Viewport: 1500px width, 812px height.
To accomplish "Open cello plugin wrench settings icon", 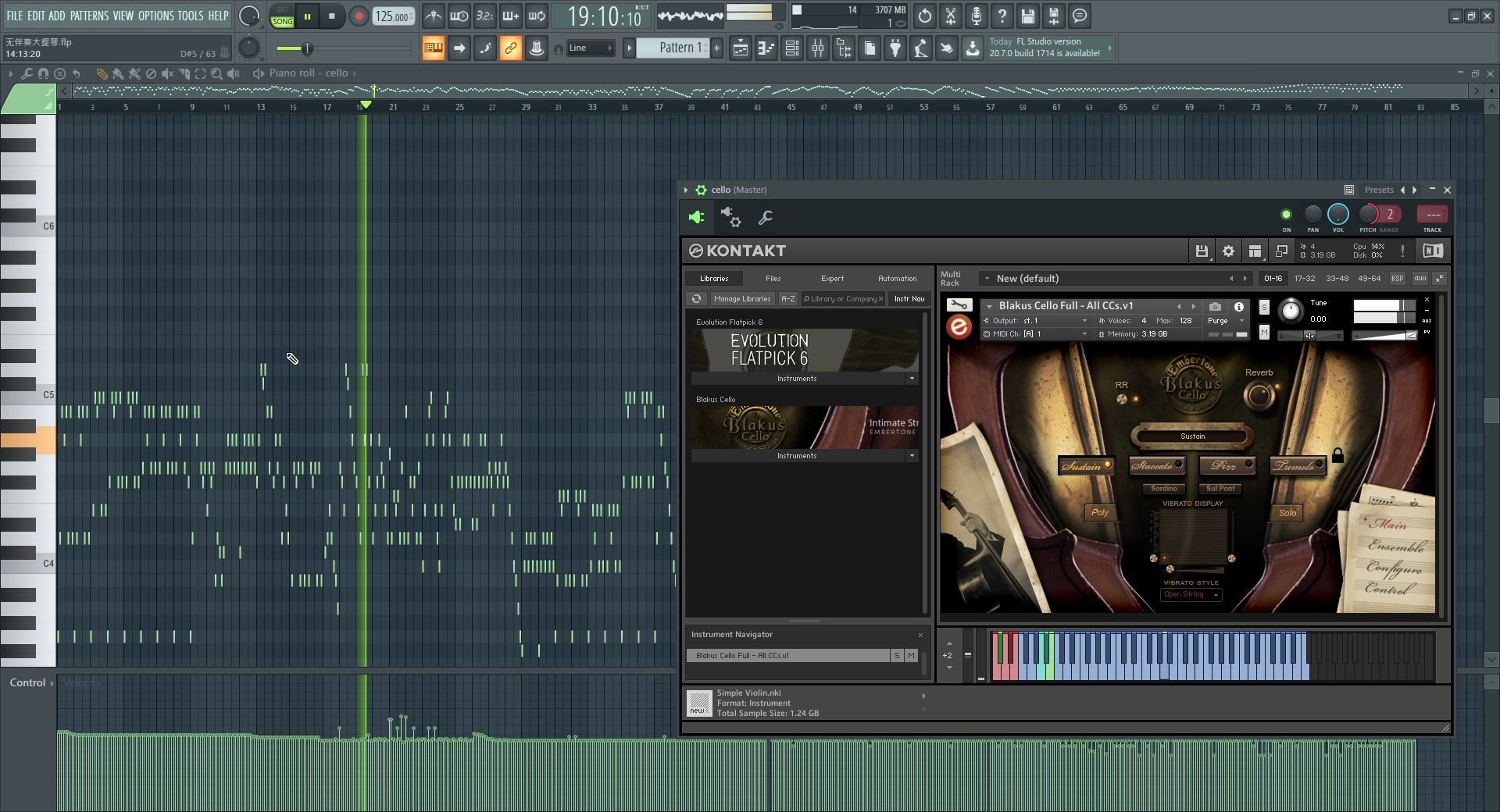I will click(766, 218).
